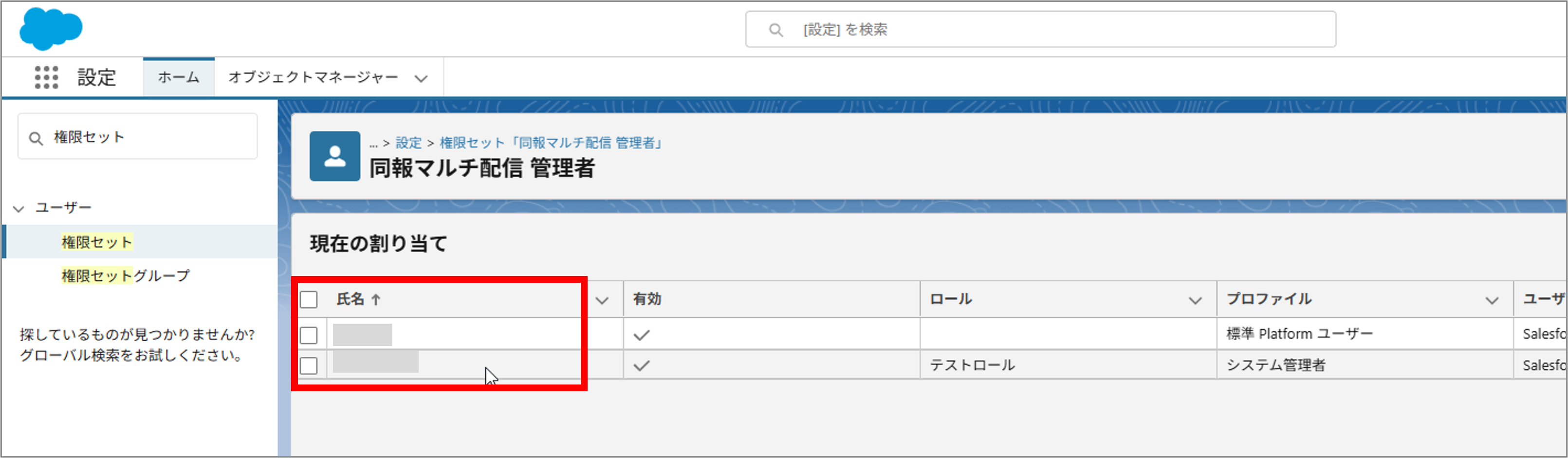Collapse the ユーザー tree section
This screenshot has width=1568, height=458.
click(18, 207)
